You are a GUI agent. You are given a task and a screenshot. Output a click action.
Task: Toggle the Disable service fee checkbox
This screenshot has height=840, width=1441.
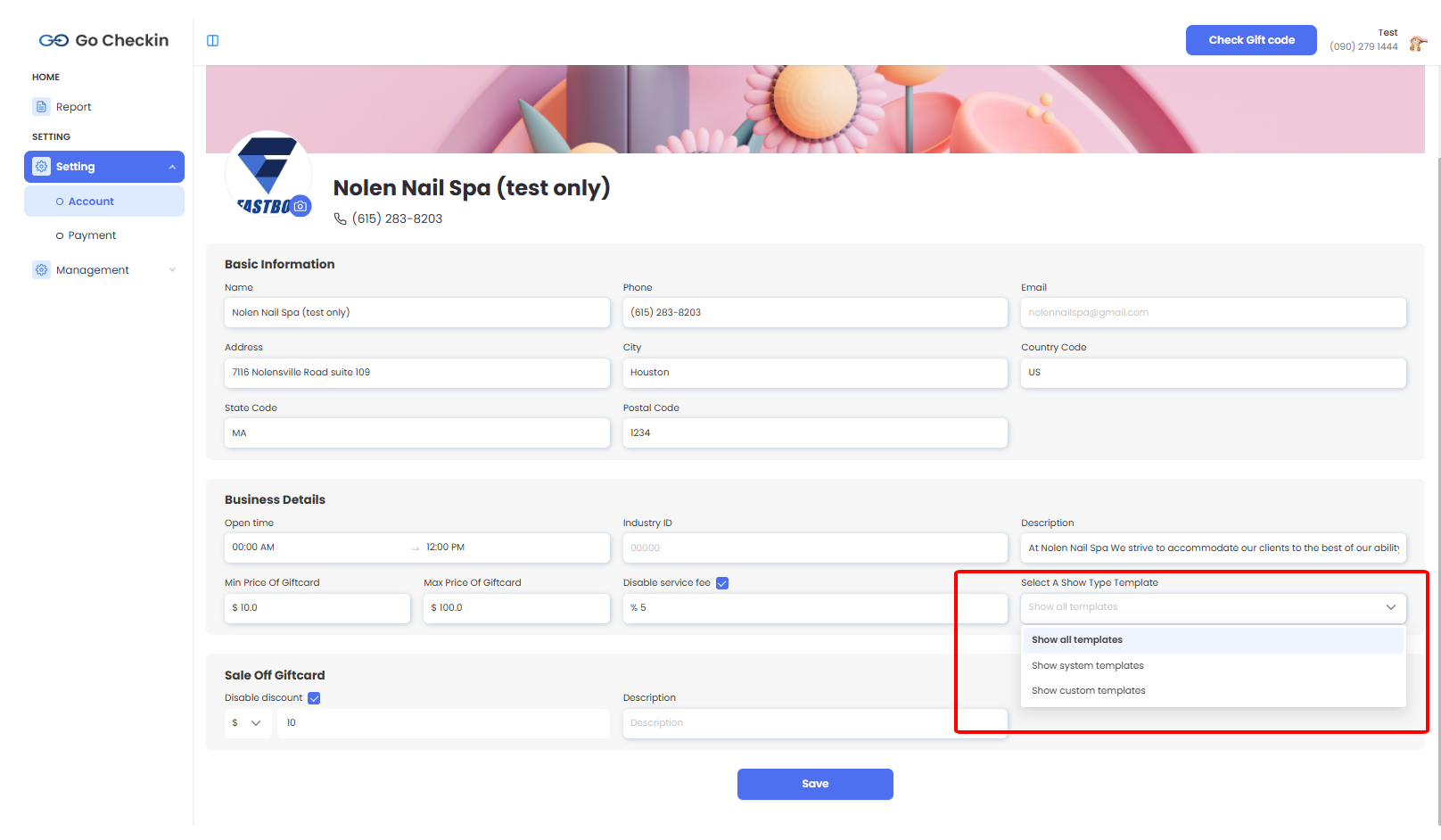(722, 583)
